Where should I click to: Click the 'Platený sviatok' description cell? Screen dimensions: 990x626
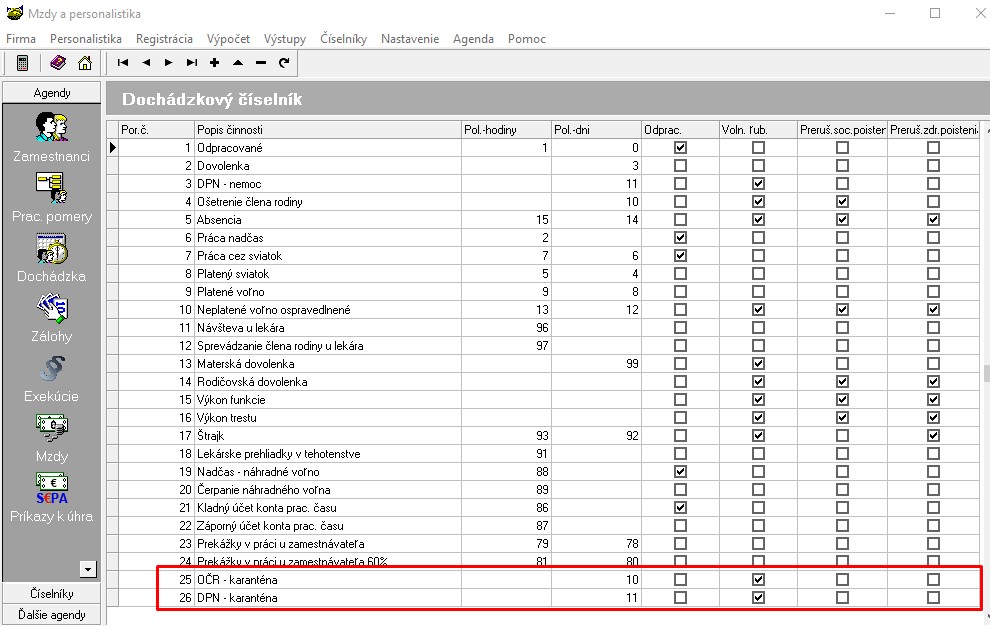328,274
